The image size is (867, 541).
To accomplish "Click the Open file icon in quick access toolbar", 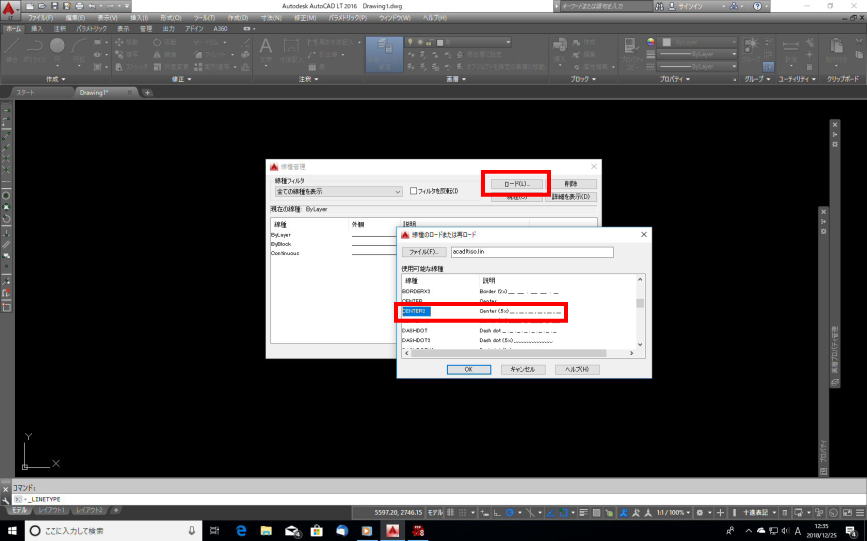I will click(x=41, y=6).
